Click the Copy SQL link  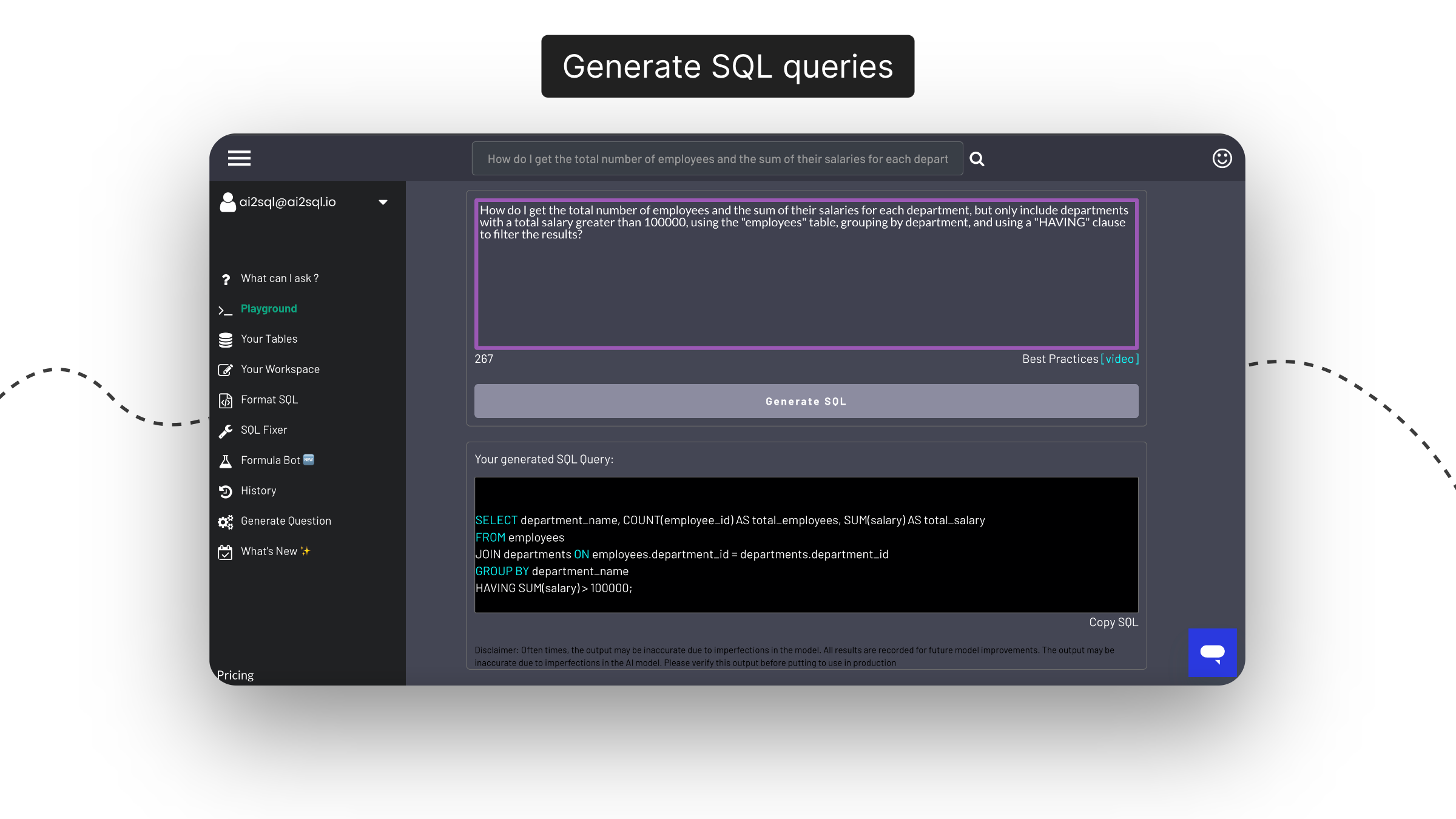[x=1112, y=622]
